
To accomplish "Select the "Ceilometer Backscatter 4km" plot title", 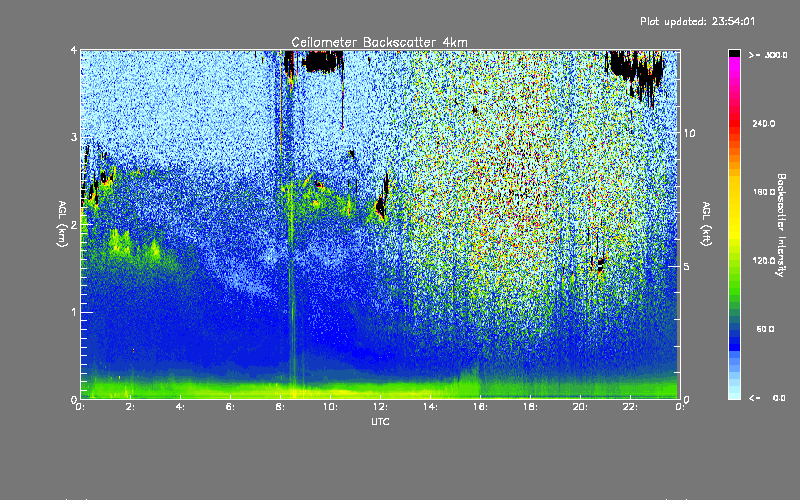I will [379, 42].
